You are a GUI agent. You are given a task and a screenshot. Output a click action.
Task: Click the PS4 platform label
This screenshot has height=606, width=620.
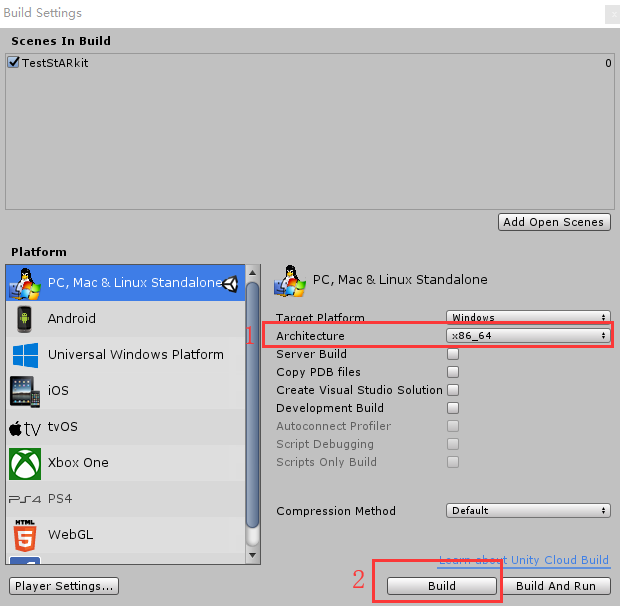pos(60,499)
